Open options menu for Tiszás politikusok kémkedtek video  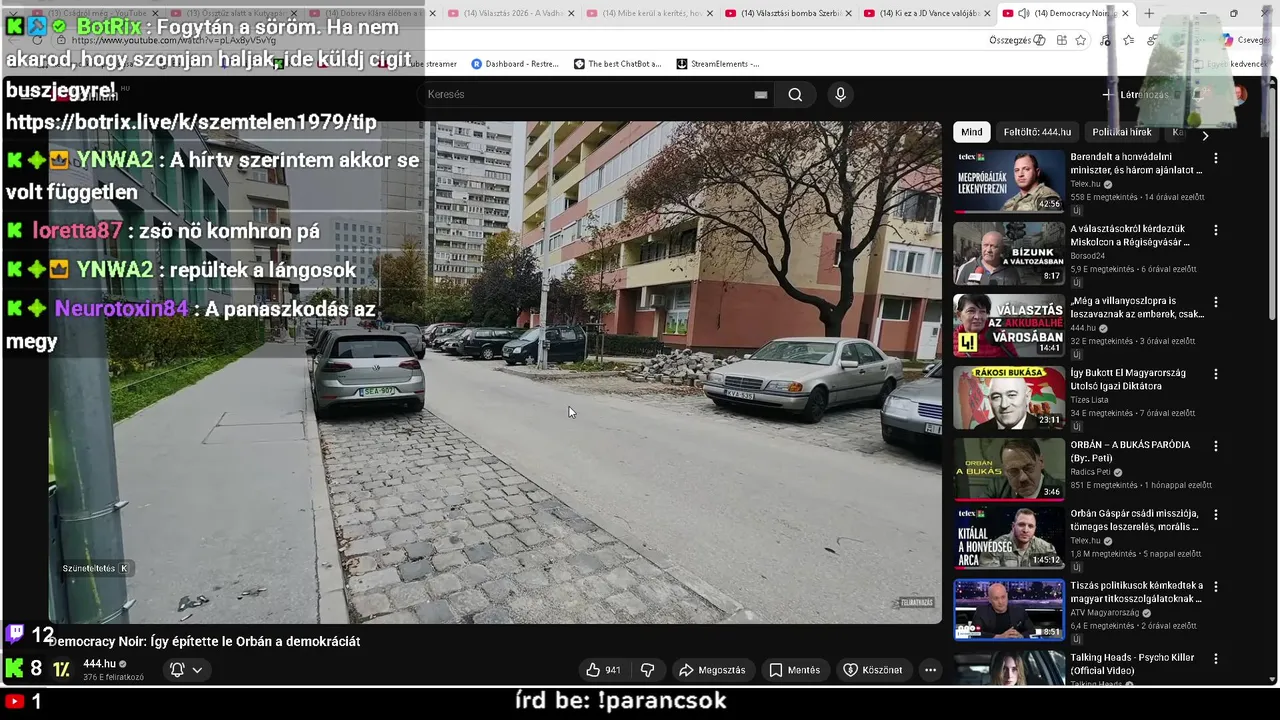coord(1216,587)
